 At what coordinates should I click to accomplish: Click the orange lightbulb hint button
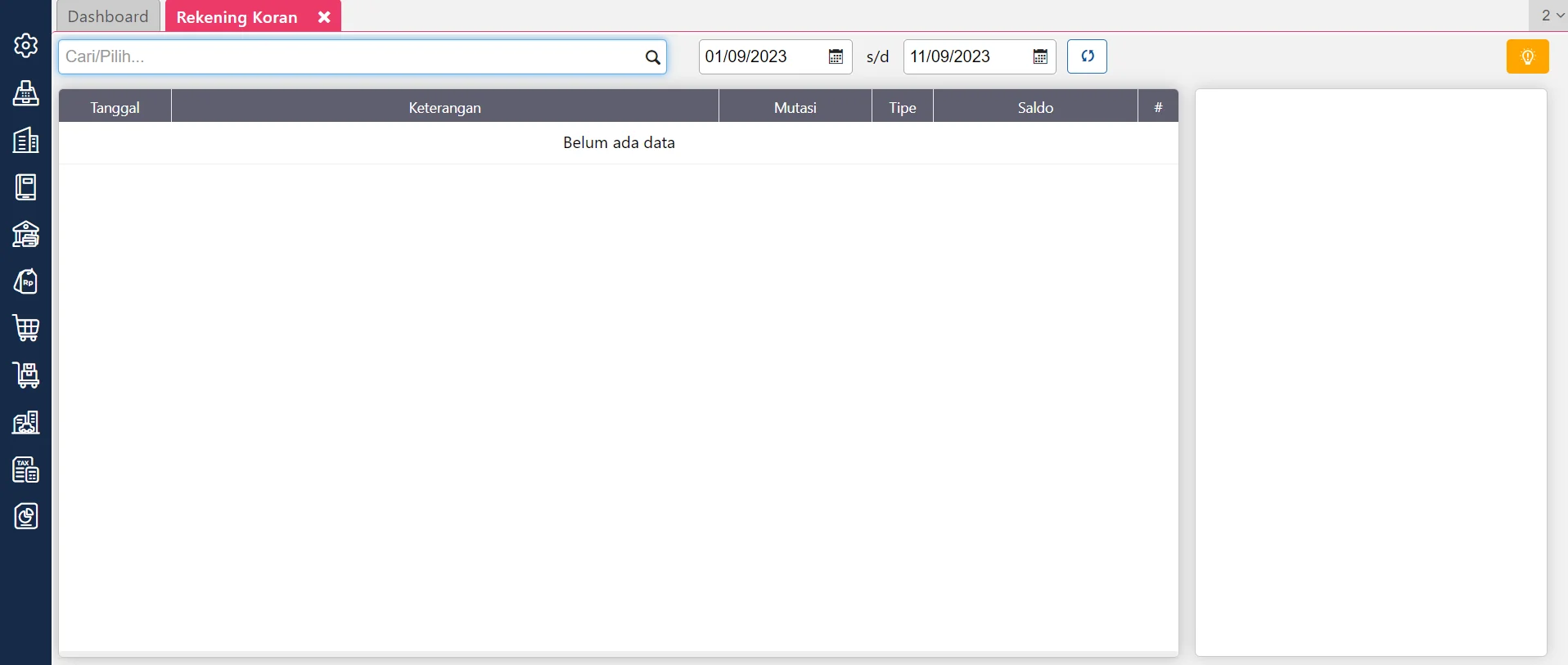1527,57
